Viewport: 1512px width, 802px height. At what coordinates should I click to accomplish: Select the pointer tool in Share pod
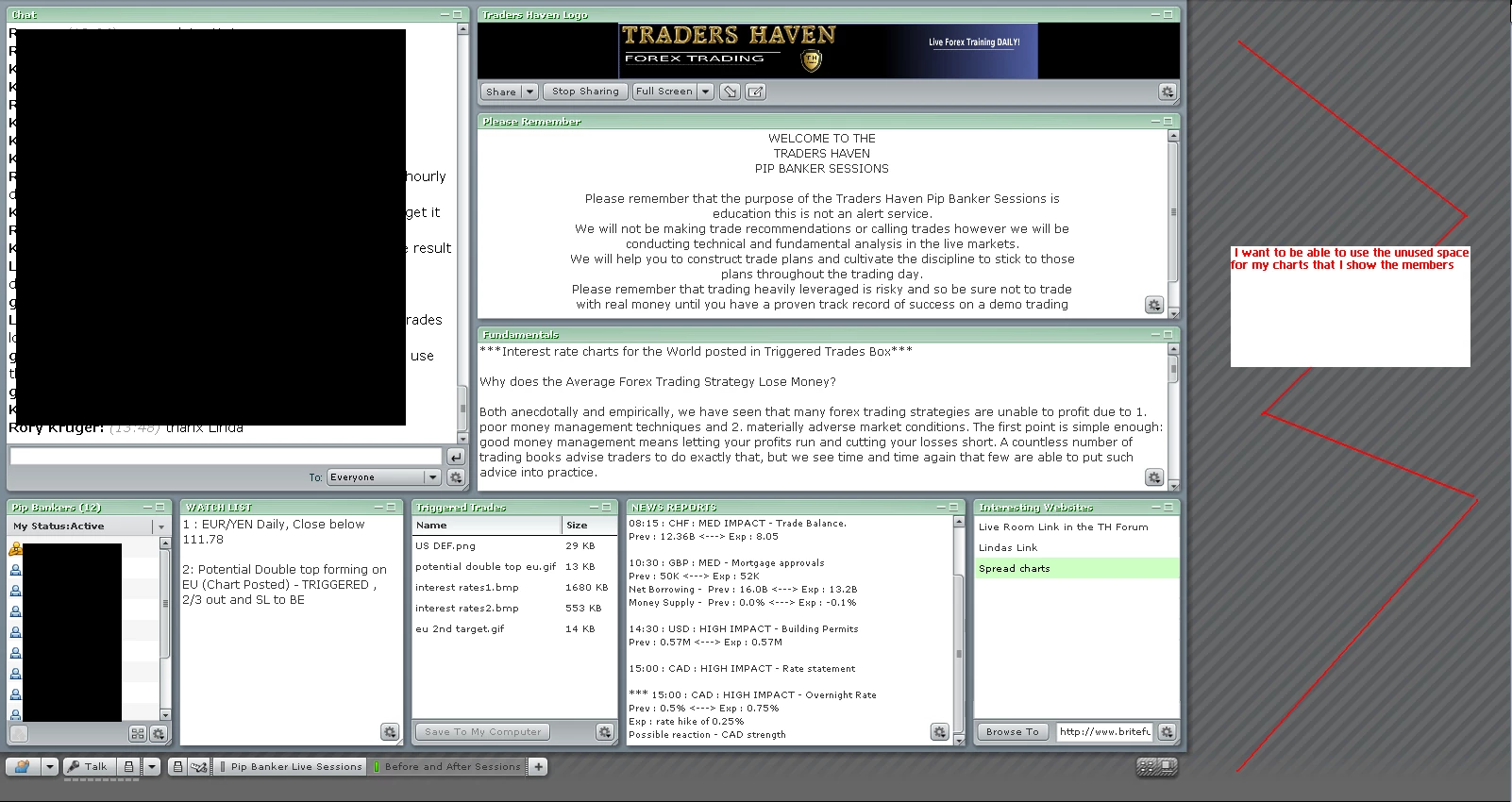(x=730, y=92)
